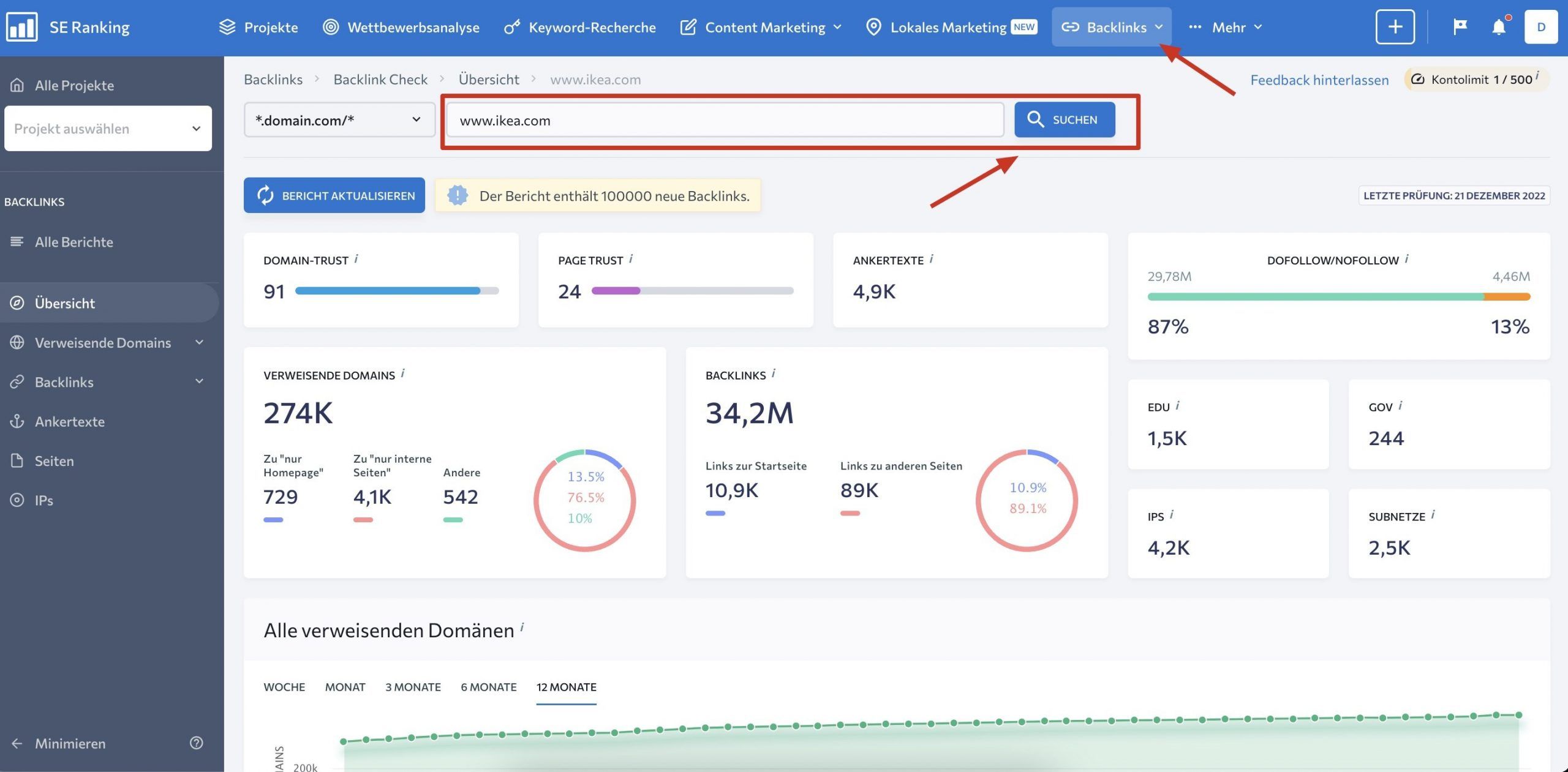Open the Projekt auswählen dropdown

(108, 129)
